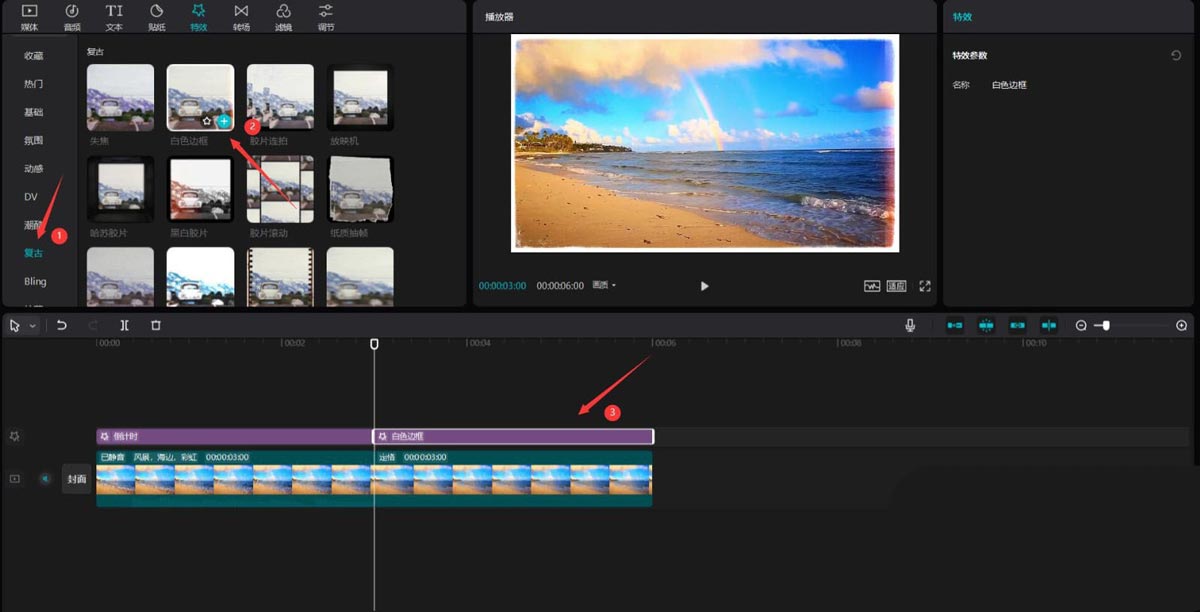Toggle mute on the main video track
This screenshot has width=1200, height=612.
click(45, 479)
